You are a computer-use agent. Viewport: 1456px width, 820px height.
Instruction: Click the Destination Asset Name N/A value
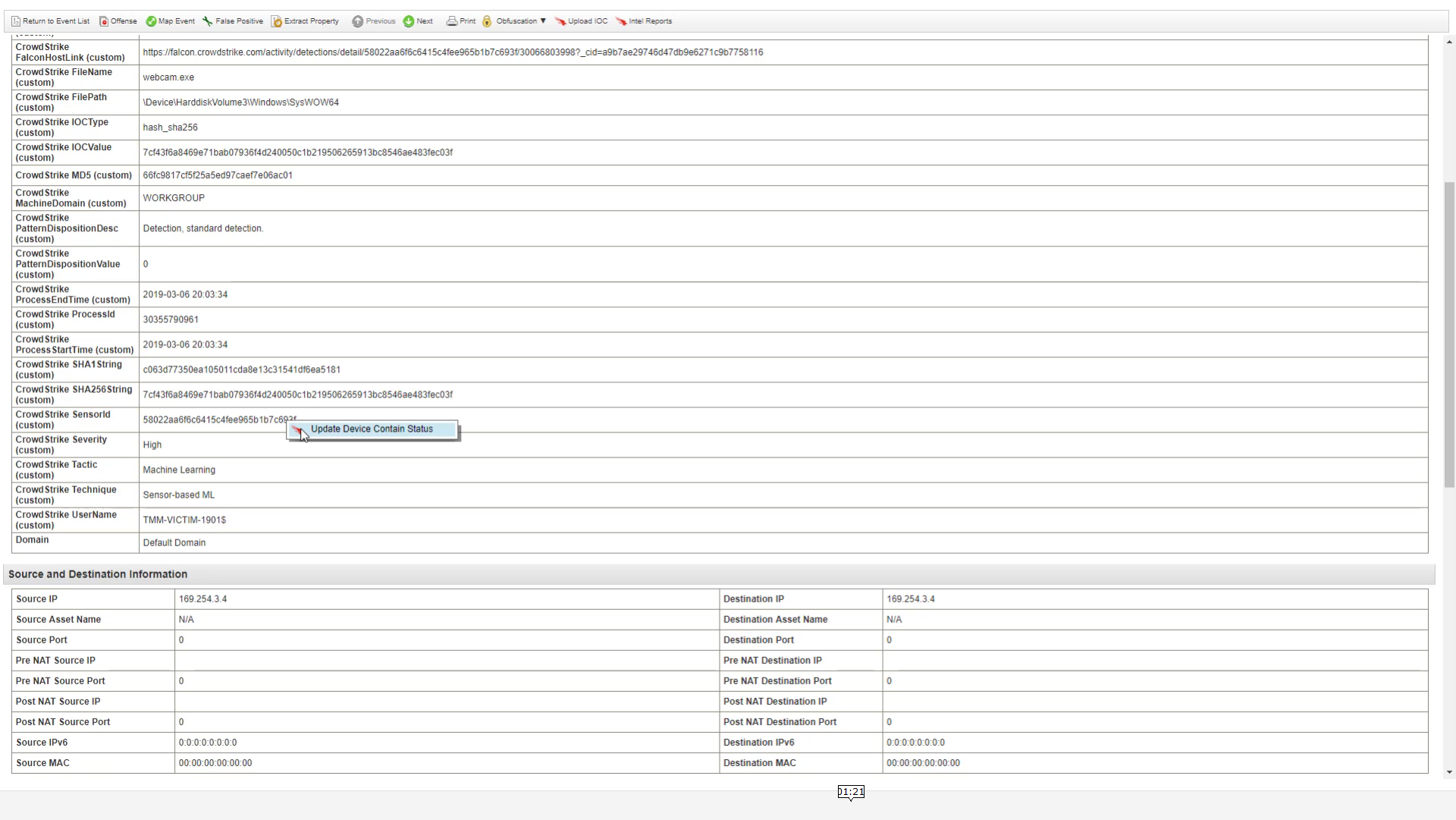pyautogui.click(x=894, y=619)
